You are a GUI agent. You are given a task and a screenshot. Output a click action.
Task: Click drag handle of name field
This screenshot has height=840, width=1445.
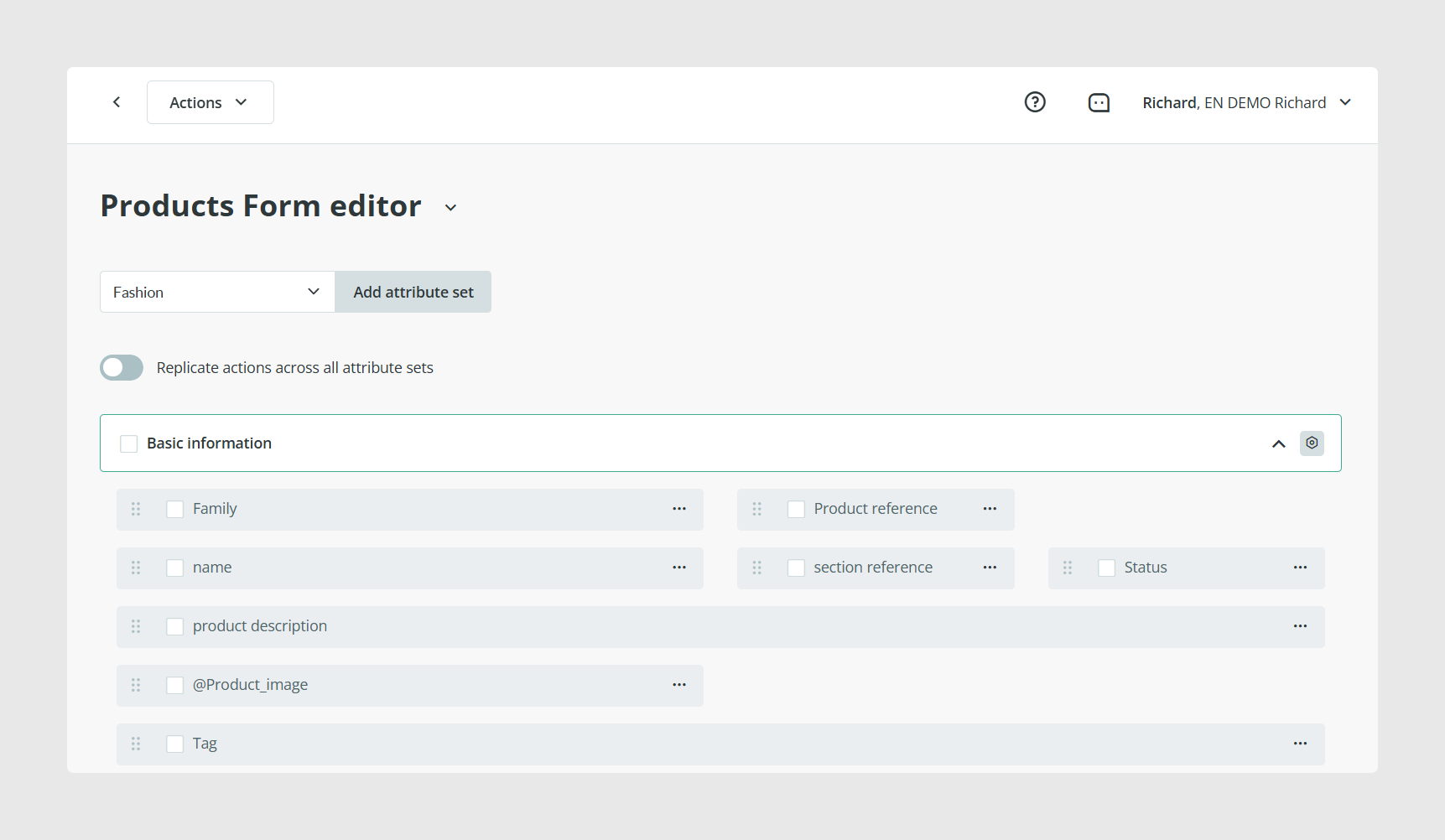[x=136, y=568]
